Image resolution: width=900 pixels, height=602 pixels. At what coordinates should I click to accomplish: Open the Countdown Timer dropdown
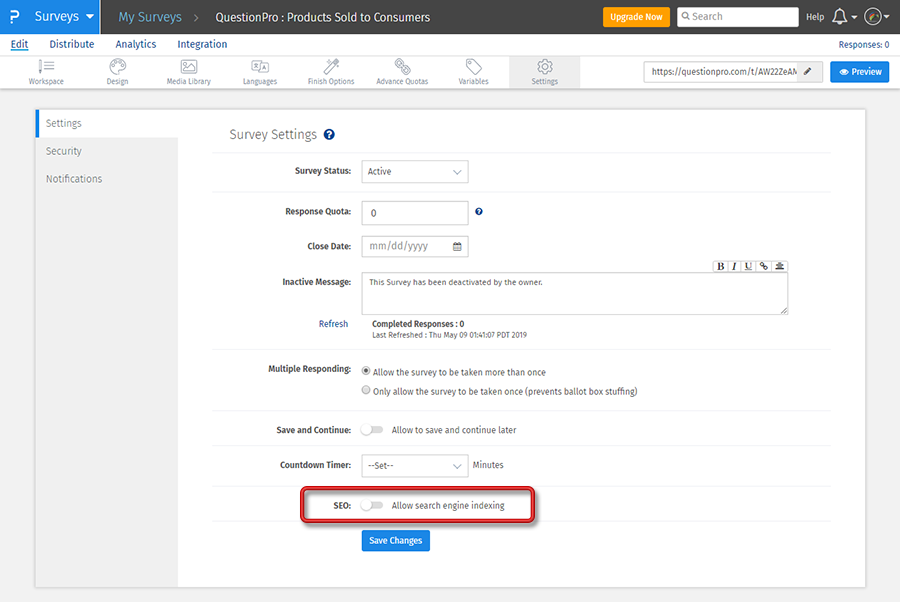pyautogui.click(x=414, y=466)
